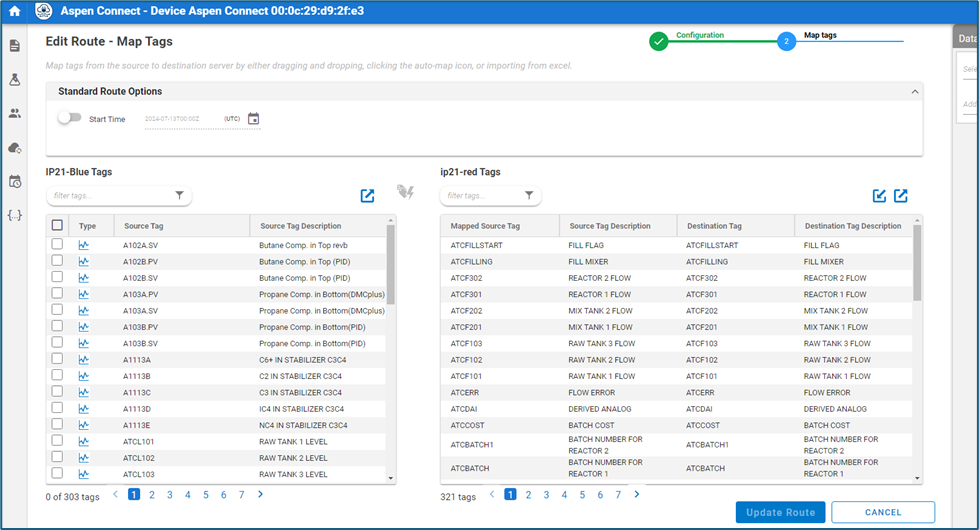Click filter funnel icon for ip21-red tags

coord(529,195)
